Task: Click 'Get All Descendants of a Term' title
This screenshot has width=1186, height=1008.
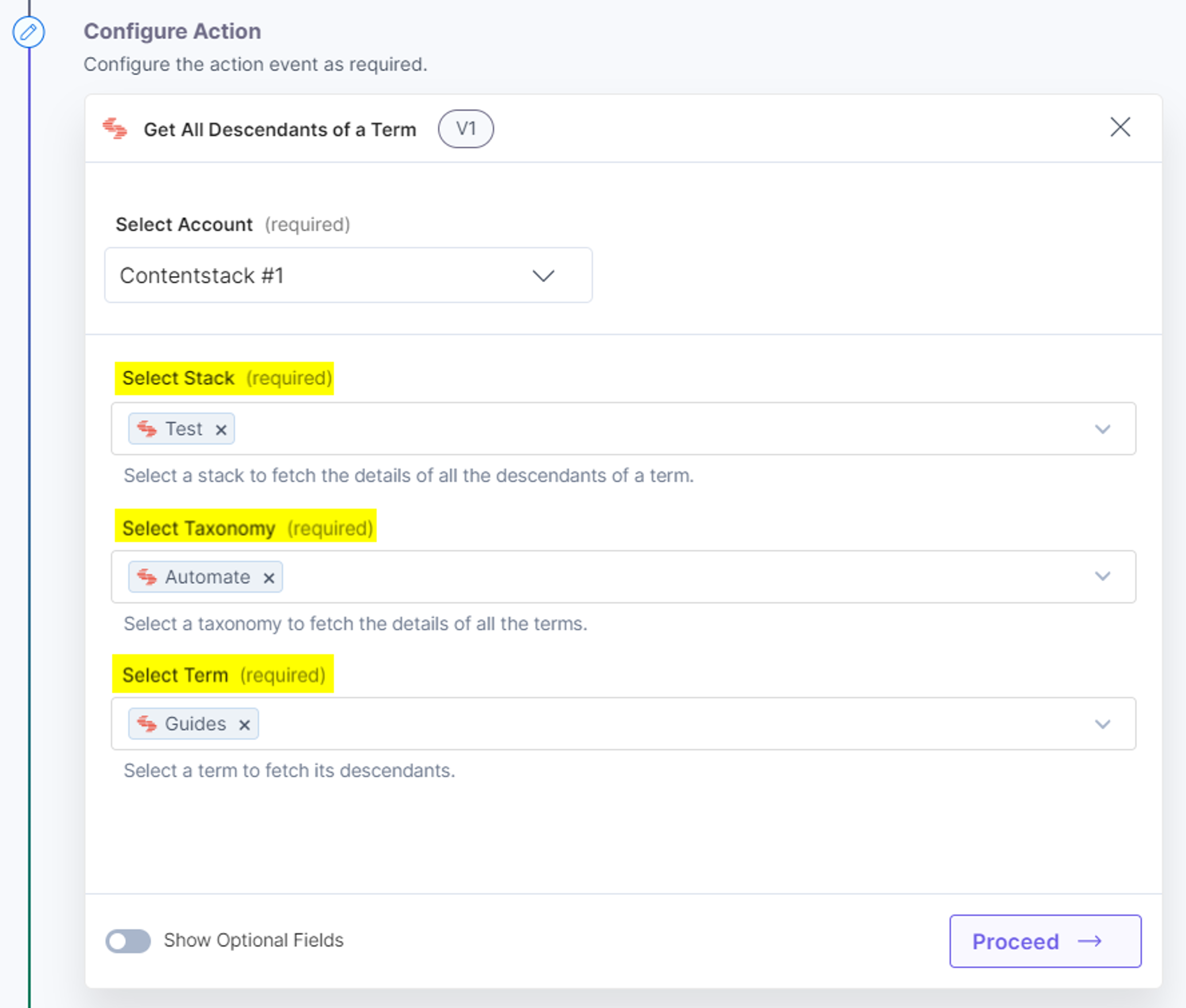Action: (280, 130)
